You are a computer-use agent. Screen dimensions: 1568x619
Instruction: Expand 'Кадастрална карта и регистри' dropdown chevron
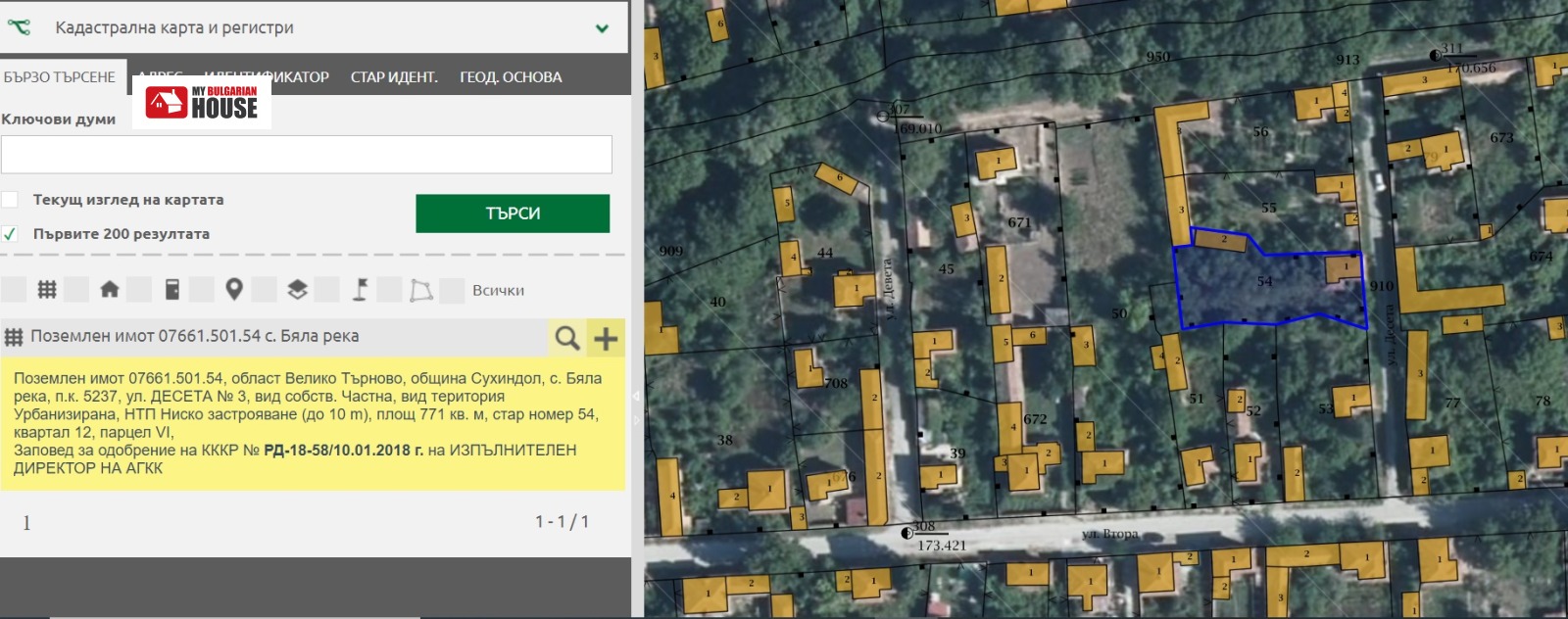(602, 28)
